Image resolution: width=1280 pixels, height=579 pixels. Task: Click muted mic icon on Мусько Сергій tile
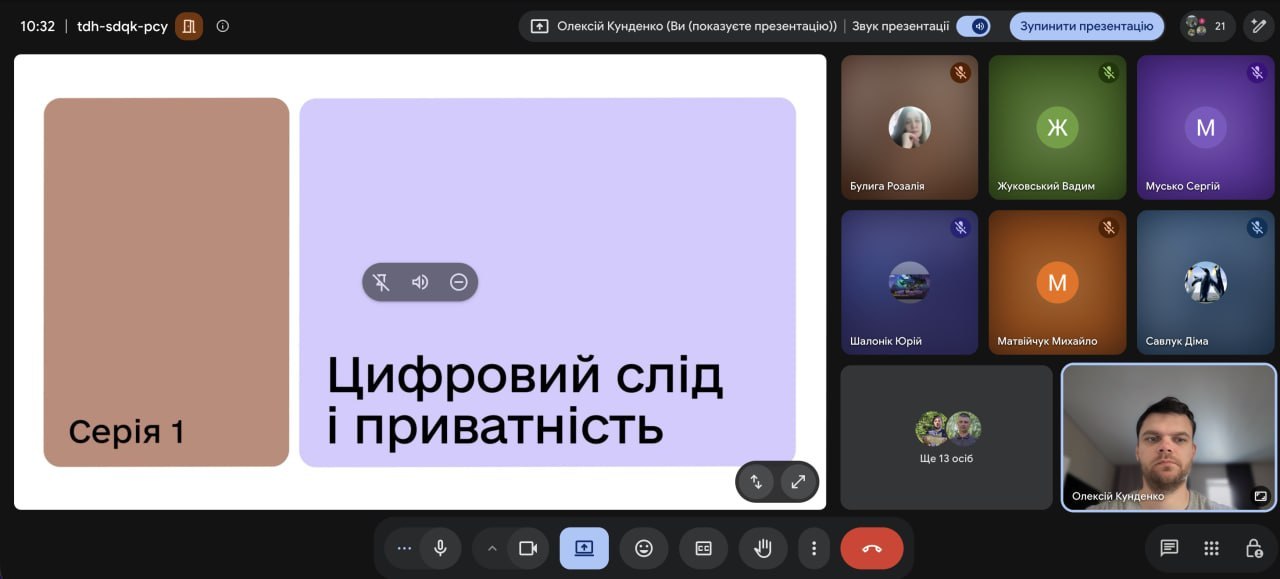coord(1257,72)
